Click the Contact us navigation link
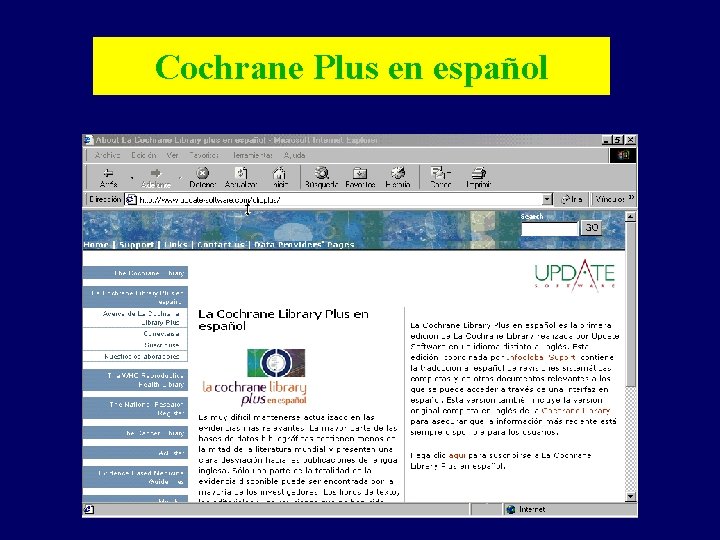Image resolution: width=720 pixels, height=540 pixels. 220,244
